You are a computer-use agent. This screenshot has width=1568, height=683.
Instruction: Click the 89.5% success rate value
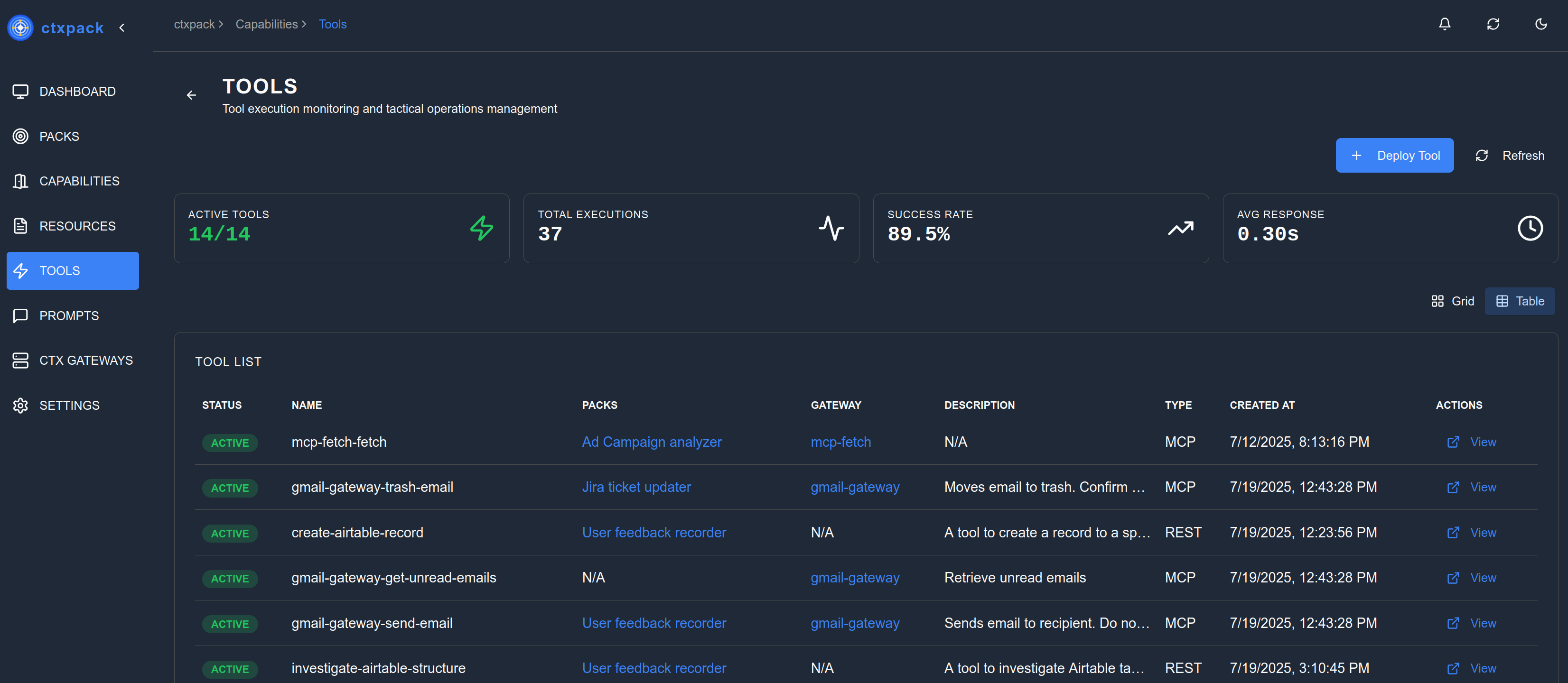pos(918,234)
